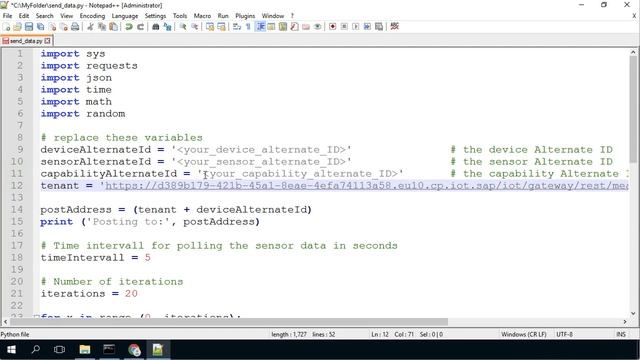This screenshot has width=640, height=360.
Task: Click the tenant URL link on line 12
Action: click(x=367, y=186)
